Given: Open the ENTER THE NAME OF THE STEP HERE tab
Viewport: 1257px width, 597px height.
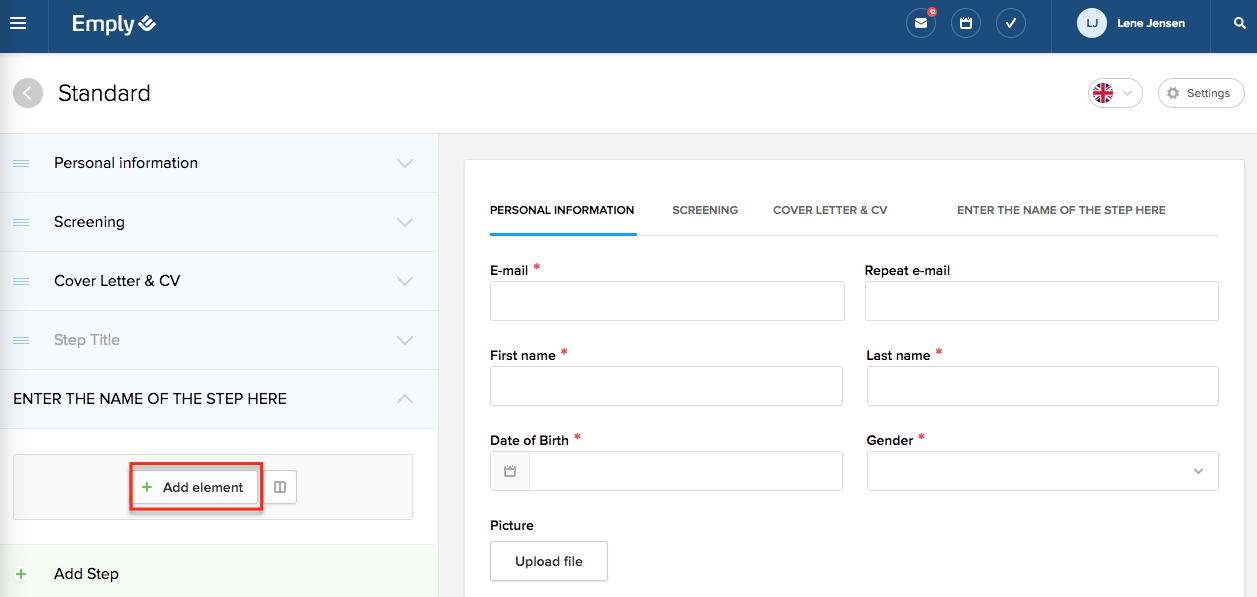Looking at the screenshot, I should 1061,210.
